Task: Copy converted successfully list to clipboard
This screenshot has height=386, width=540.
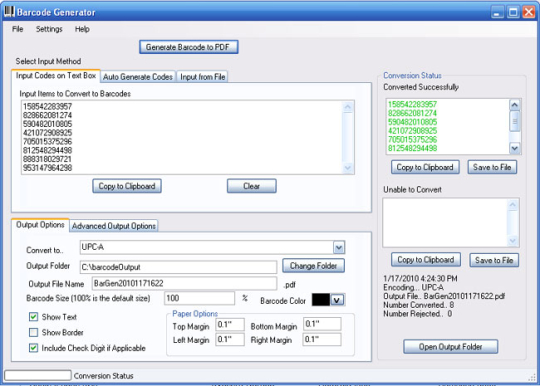Action: (x=425, y=167)
